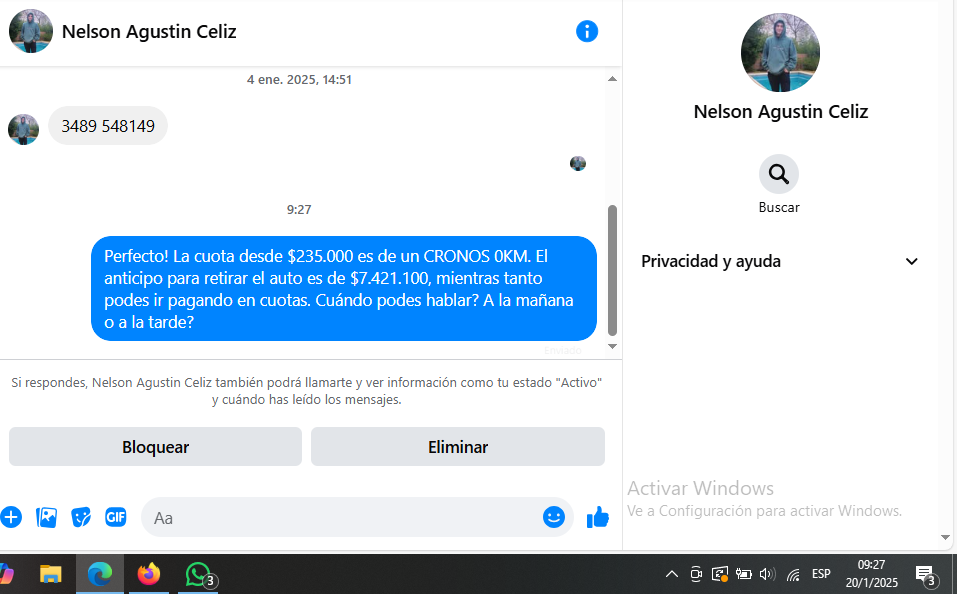Send a thumbs-up like
This screenshot has width=957, height=594.
(x=598, y=517)
